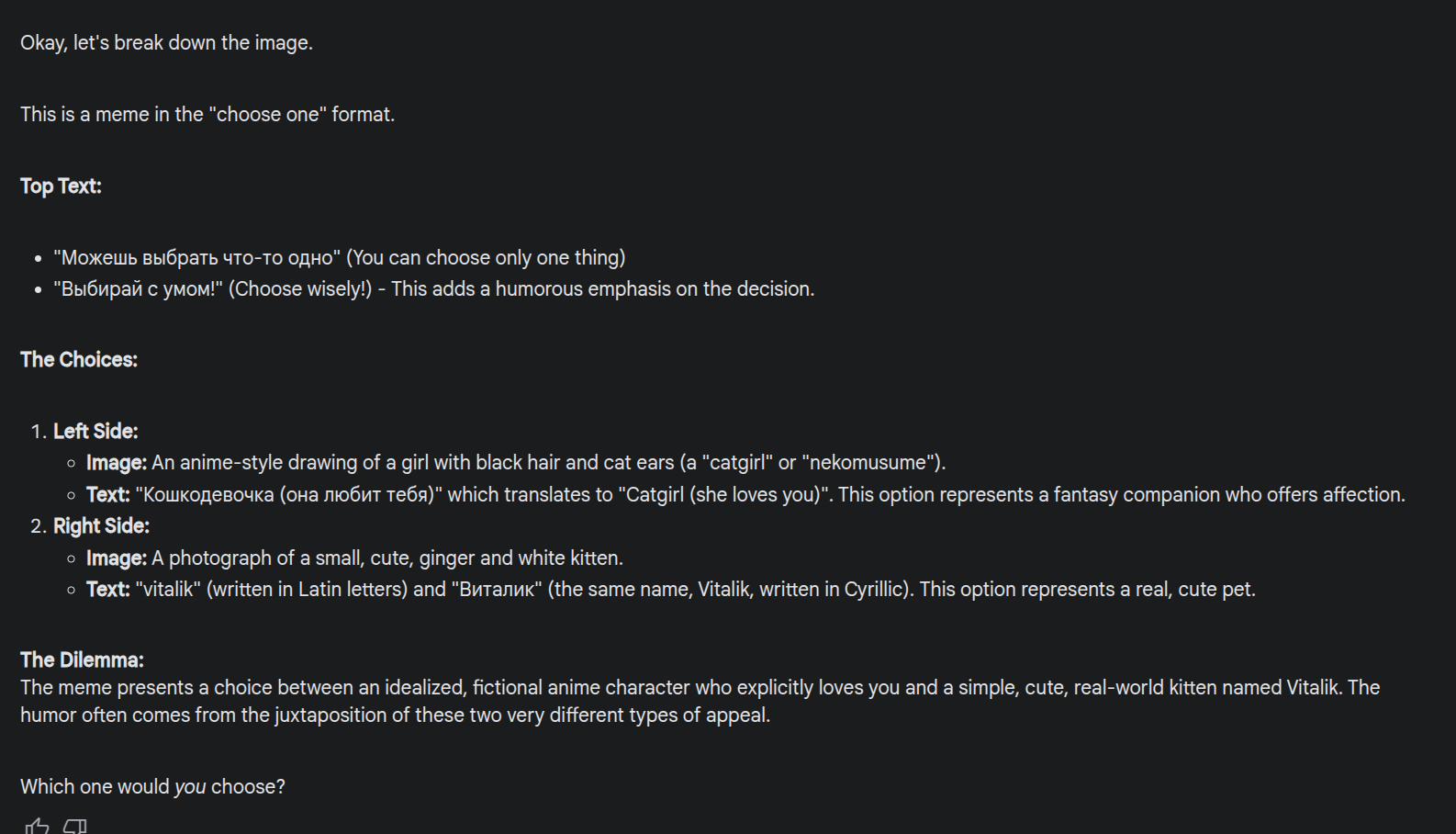Click the "Кошкодевочка" text description line
The image size is (1456, 834).
click(x=745, y=495)
